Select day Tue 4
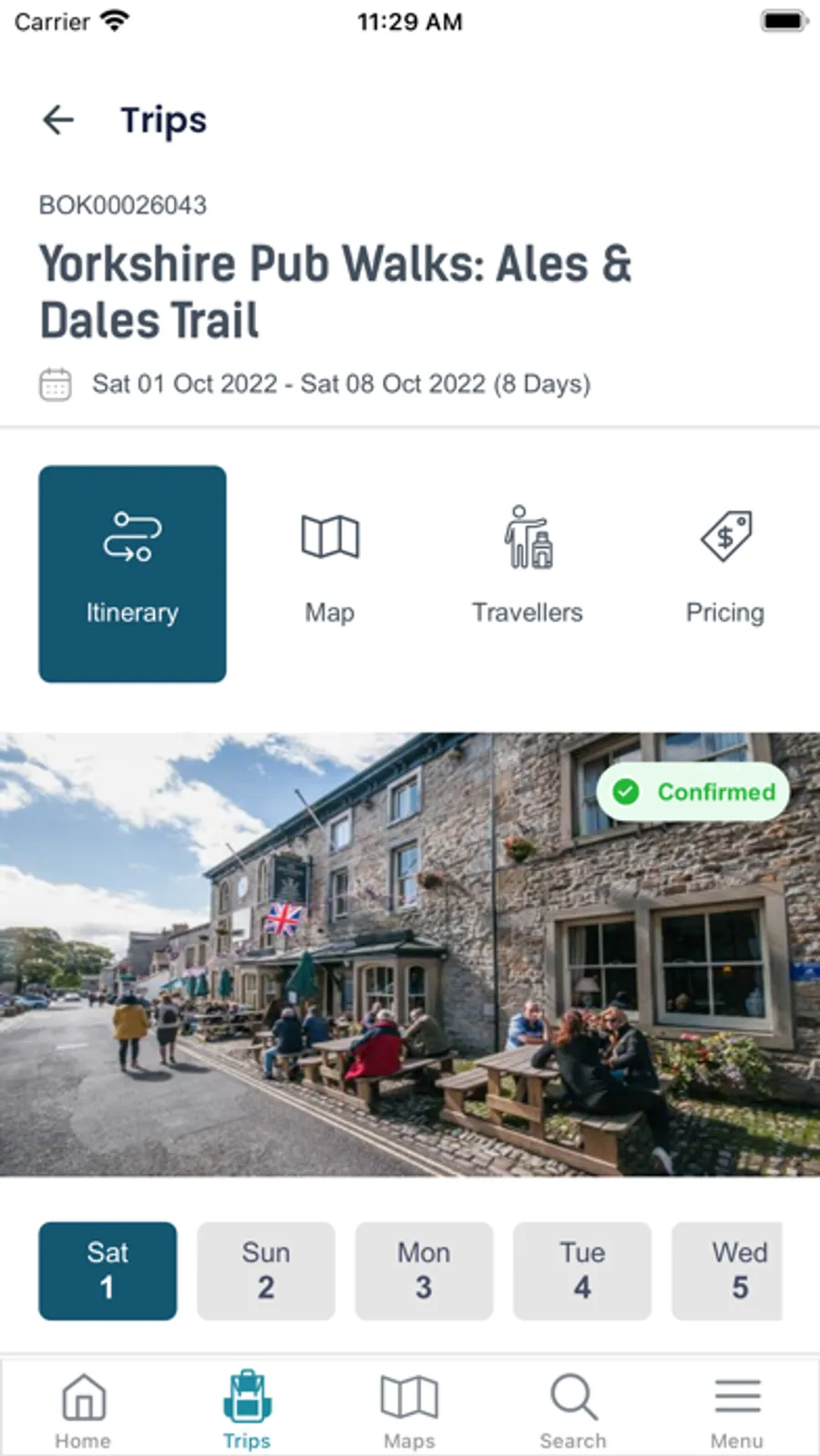820x1456 pixels. [582, 1271]
